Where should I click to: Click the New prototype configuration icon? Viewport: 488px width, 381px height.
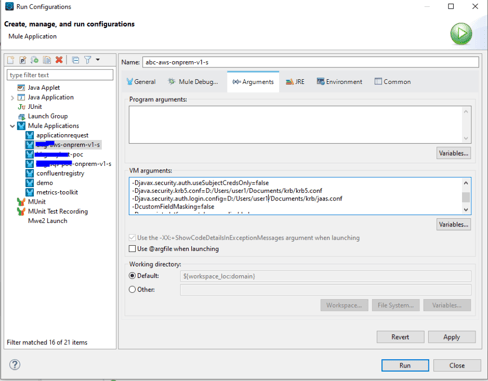click(23, 60)
